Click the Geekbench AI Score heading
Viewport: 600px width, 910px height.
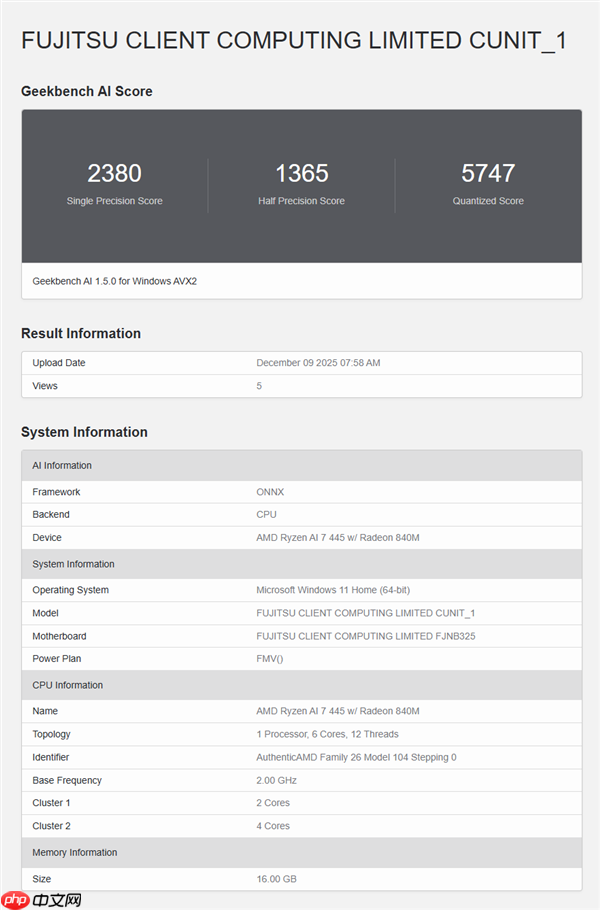coord(87,91)
